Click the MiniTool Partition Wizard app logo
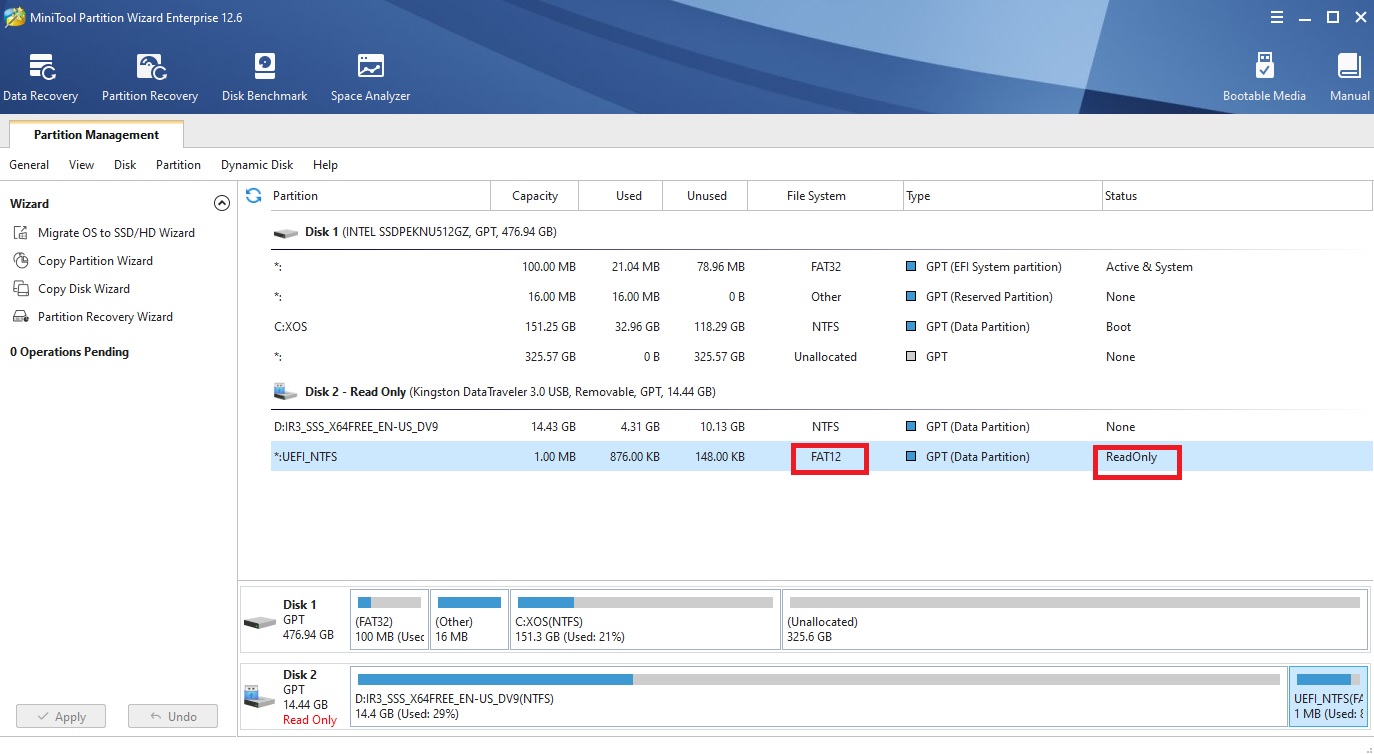This screenshot has height=754, width=1374. tap(15, 18)
